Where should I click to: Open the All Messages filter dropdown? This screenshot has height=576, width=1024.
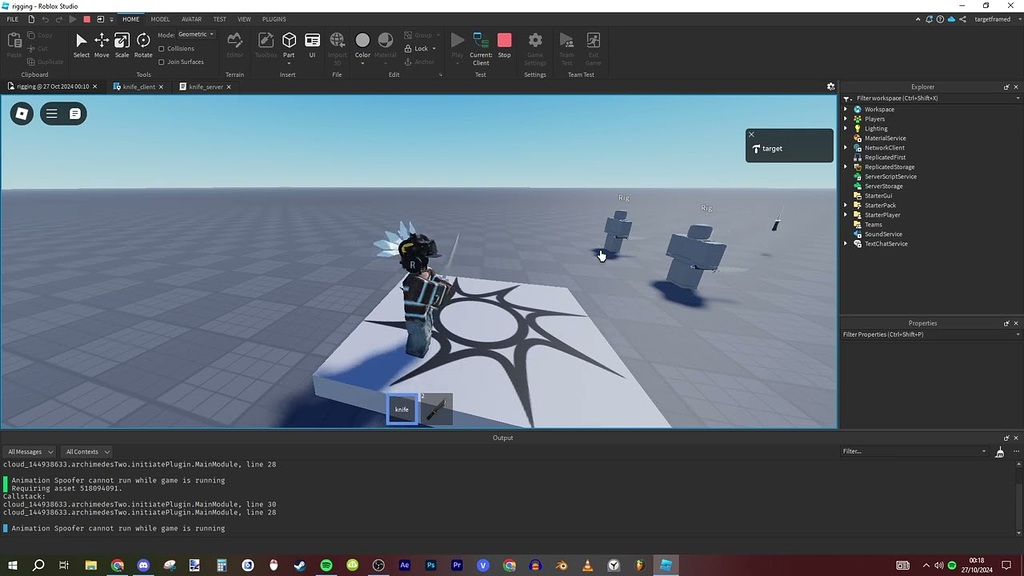coord(29,451)
